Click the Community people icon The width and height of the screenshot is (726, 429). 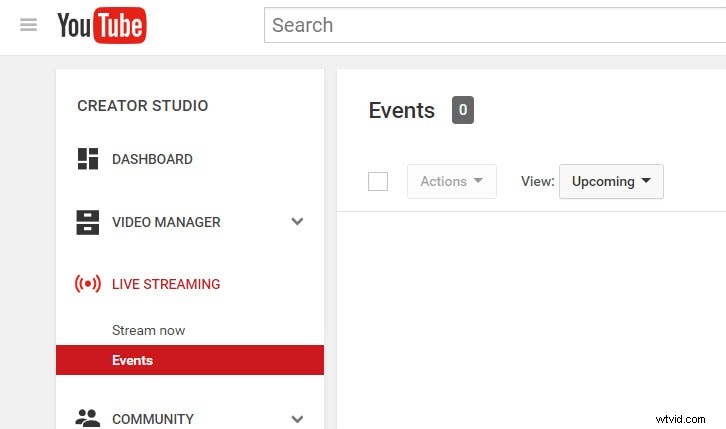(x=88, y=418)
